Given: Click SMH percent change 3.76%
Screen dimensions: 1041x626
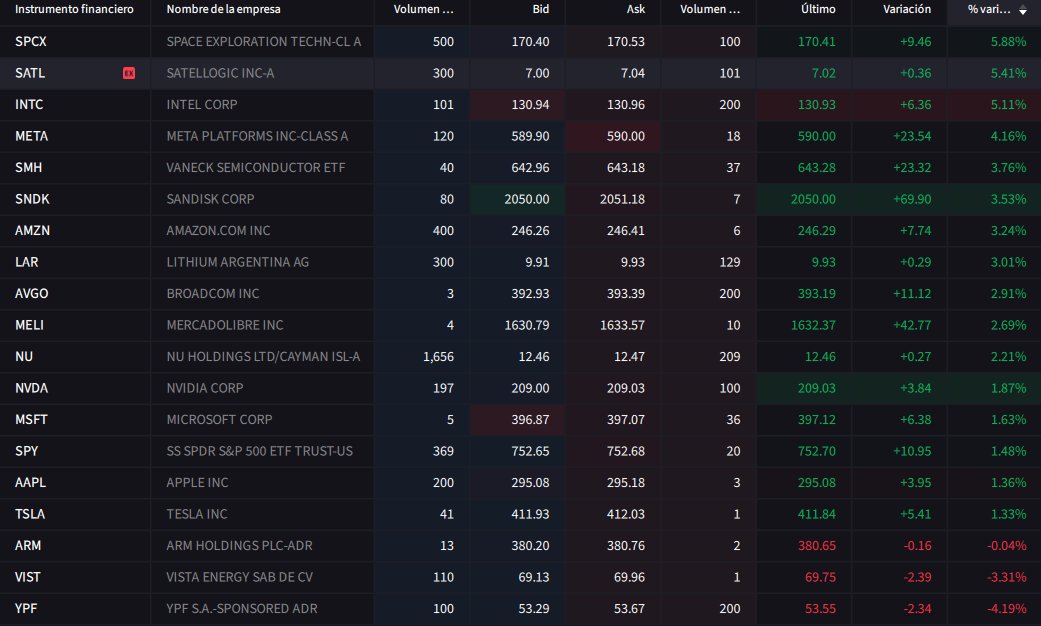Looking at the screenshot, I should pyautogui.click(x=1008, y=167).
